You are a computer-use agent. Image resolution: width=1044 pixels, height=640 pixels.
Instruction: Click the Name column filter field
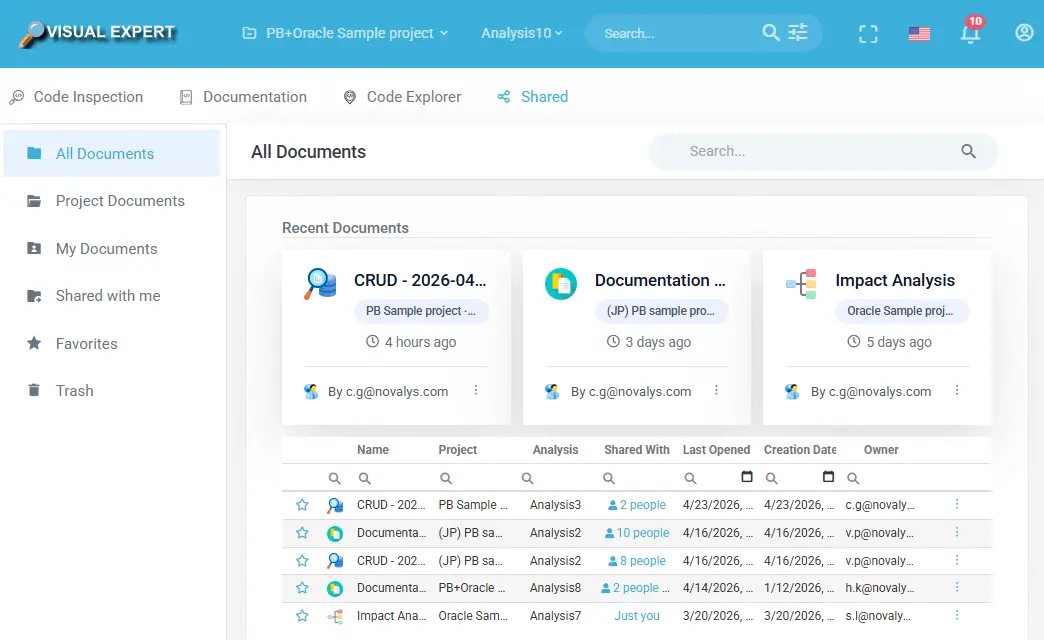click(x=394, y=478)
